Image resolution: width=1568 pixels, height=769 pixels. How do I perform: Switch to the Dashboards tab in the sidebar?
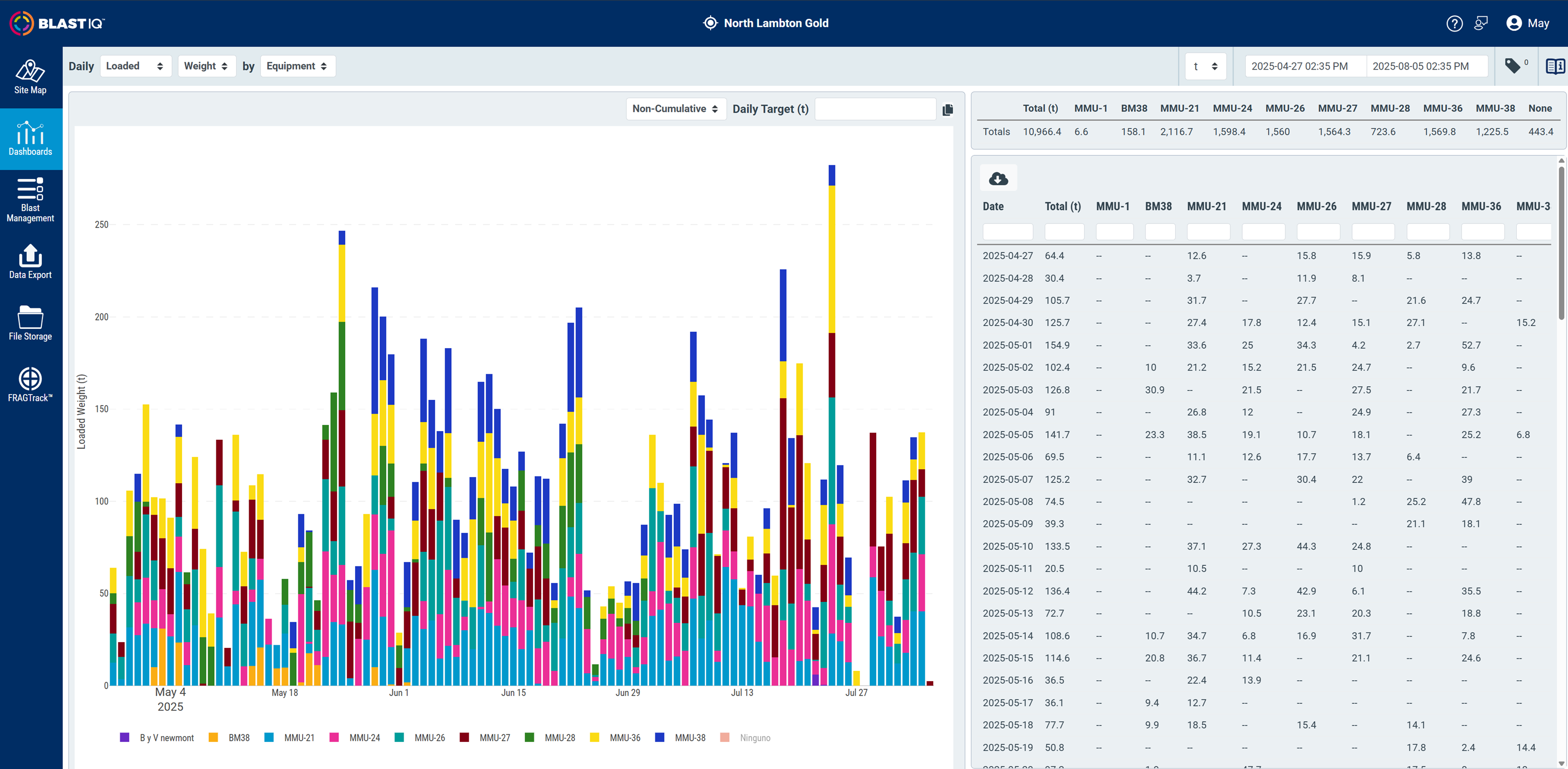click(x=30, y=139)
